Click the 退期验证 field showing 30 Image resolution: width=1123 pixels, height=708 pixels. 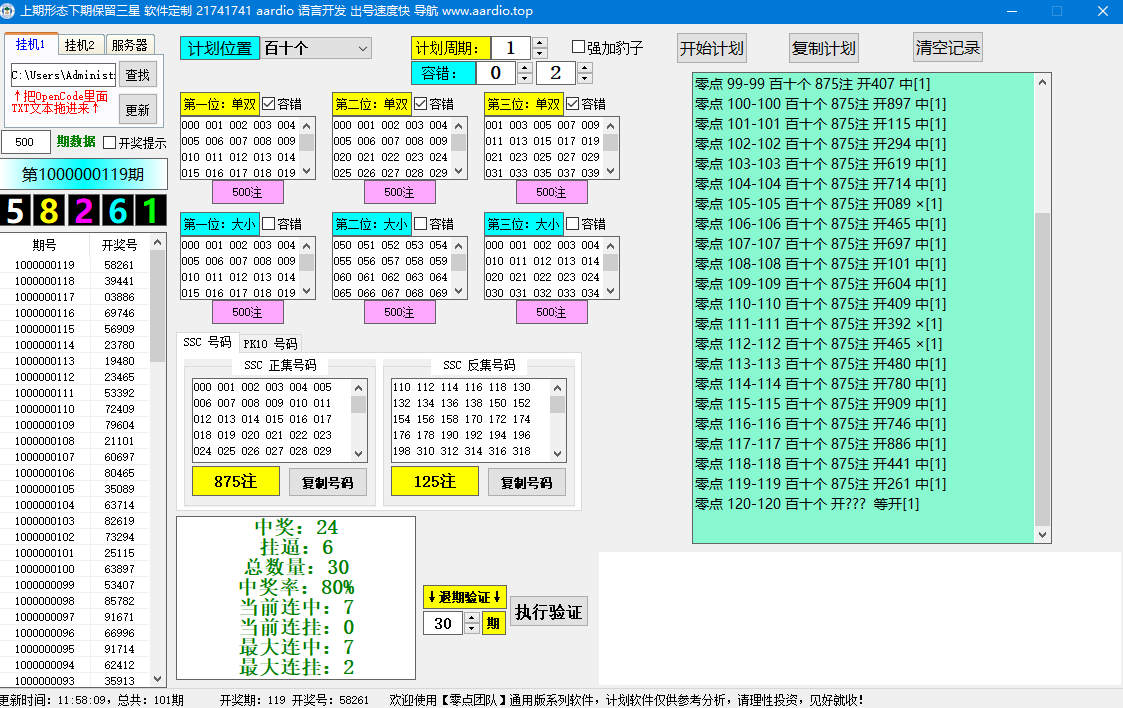(x=443, y=624)
